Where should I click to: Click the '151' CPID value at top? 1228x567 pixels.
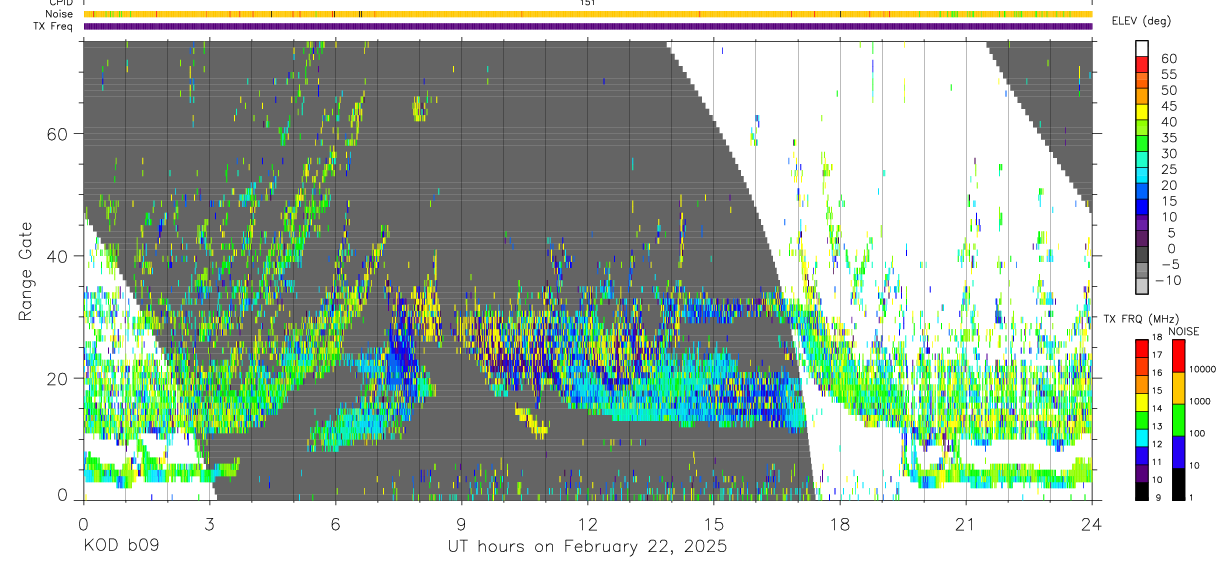click(587, 3)
